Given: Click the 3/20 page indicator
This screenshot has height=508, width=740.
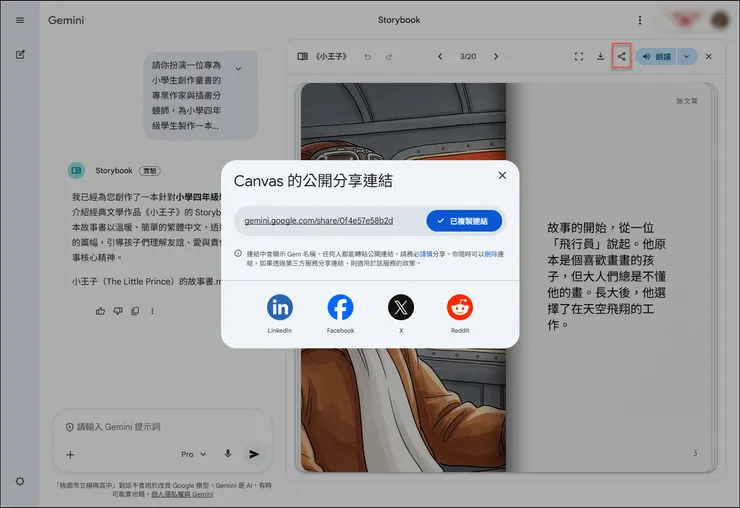Looking at the screenshot, I should tap(468, 57).
